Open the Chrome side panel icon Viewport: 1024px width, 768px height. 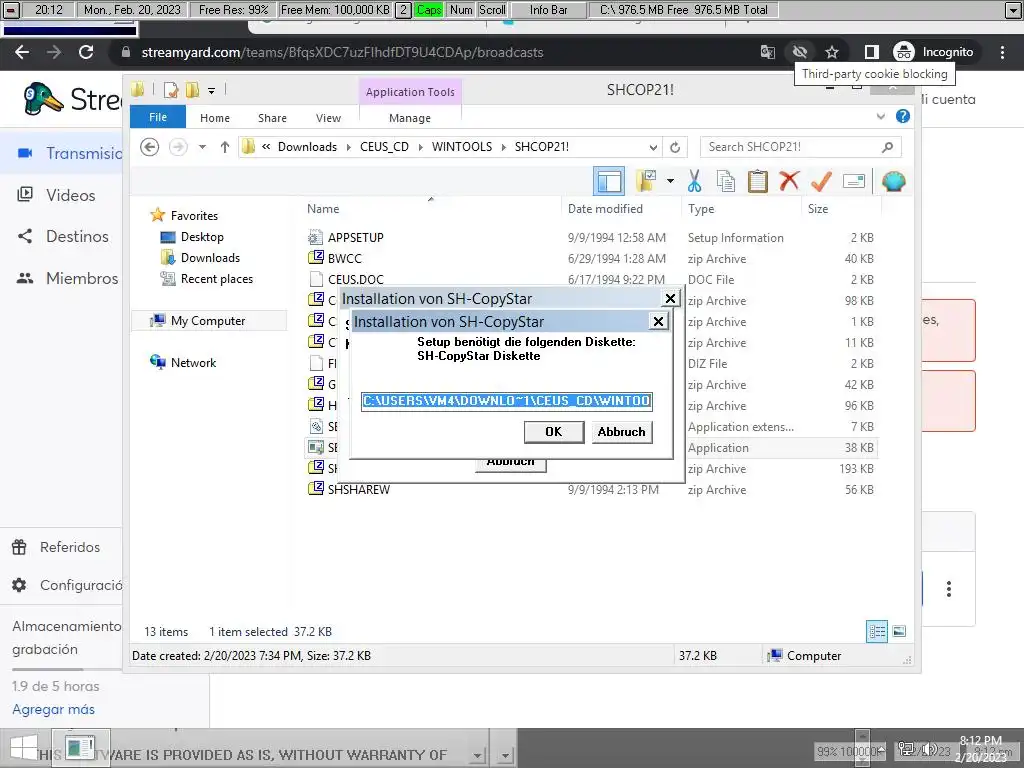click(x=871, y=52)
